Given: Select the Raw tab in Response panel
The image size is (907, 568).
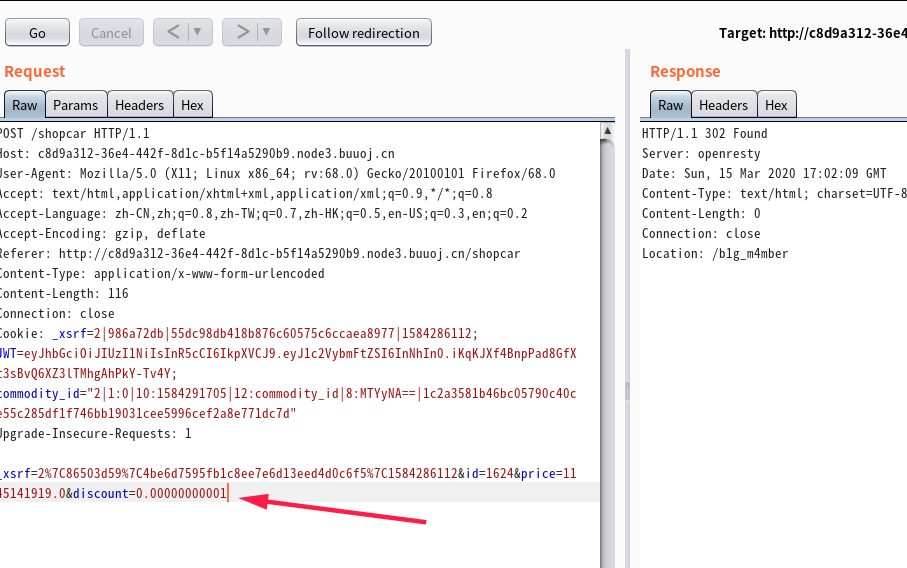Looking at the screenshot, I should (671, 105).
